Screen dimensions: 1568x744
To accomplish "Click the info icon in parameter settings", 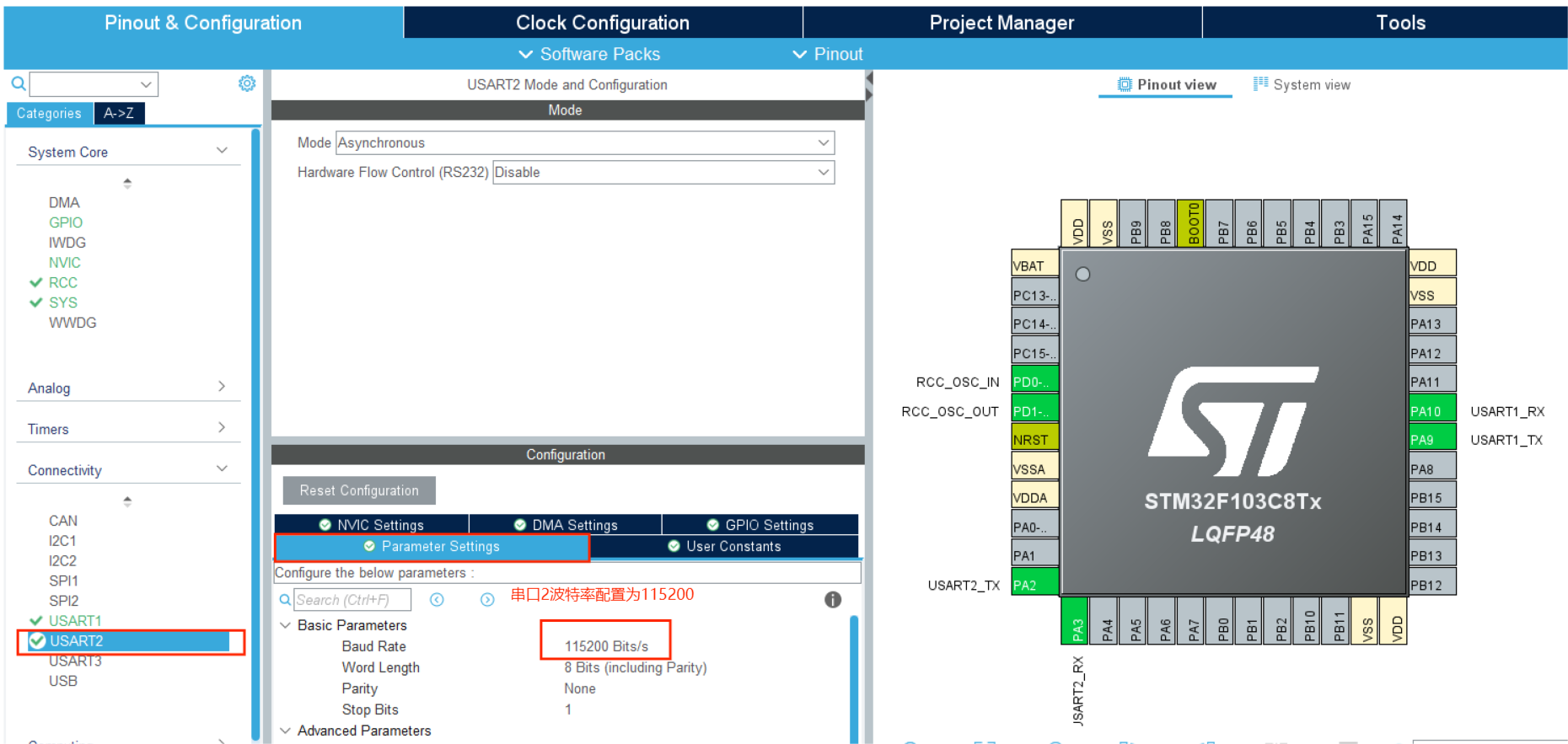I will point(833,599).
